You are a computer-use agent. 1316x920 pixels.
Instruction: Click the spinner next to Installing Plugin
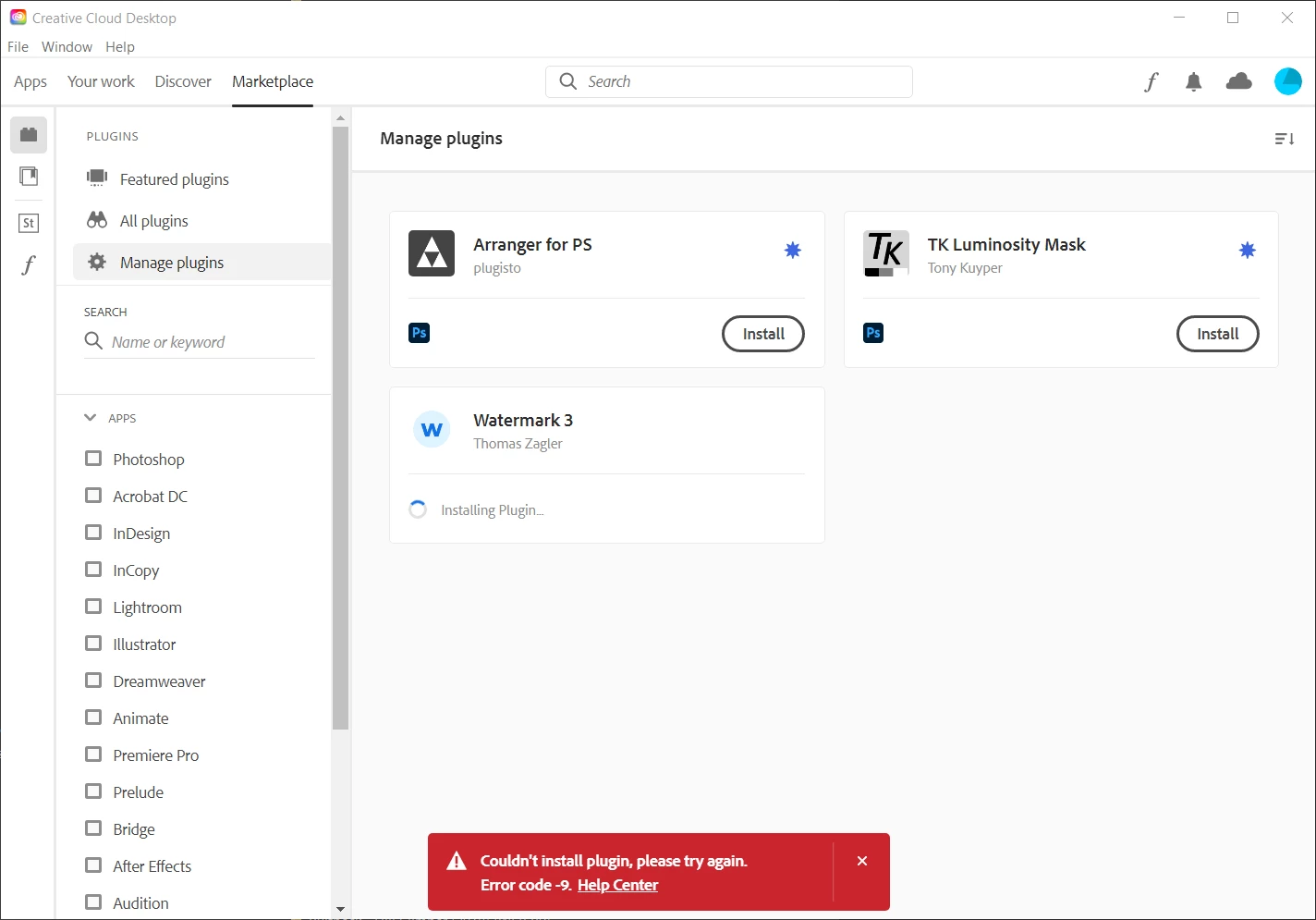tap(418, 509)
